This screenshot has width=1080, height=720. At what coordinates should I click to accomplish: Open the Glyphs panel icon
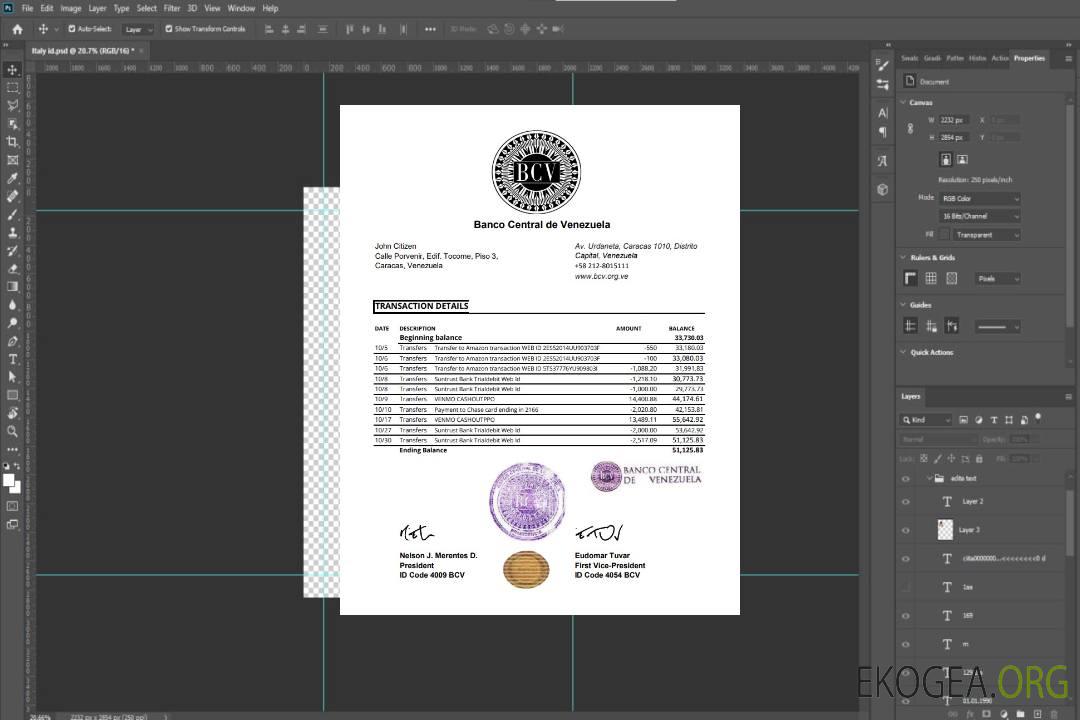883,161
